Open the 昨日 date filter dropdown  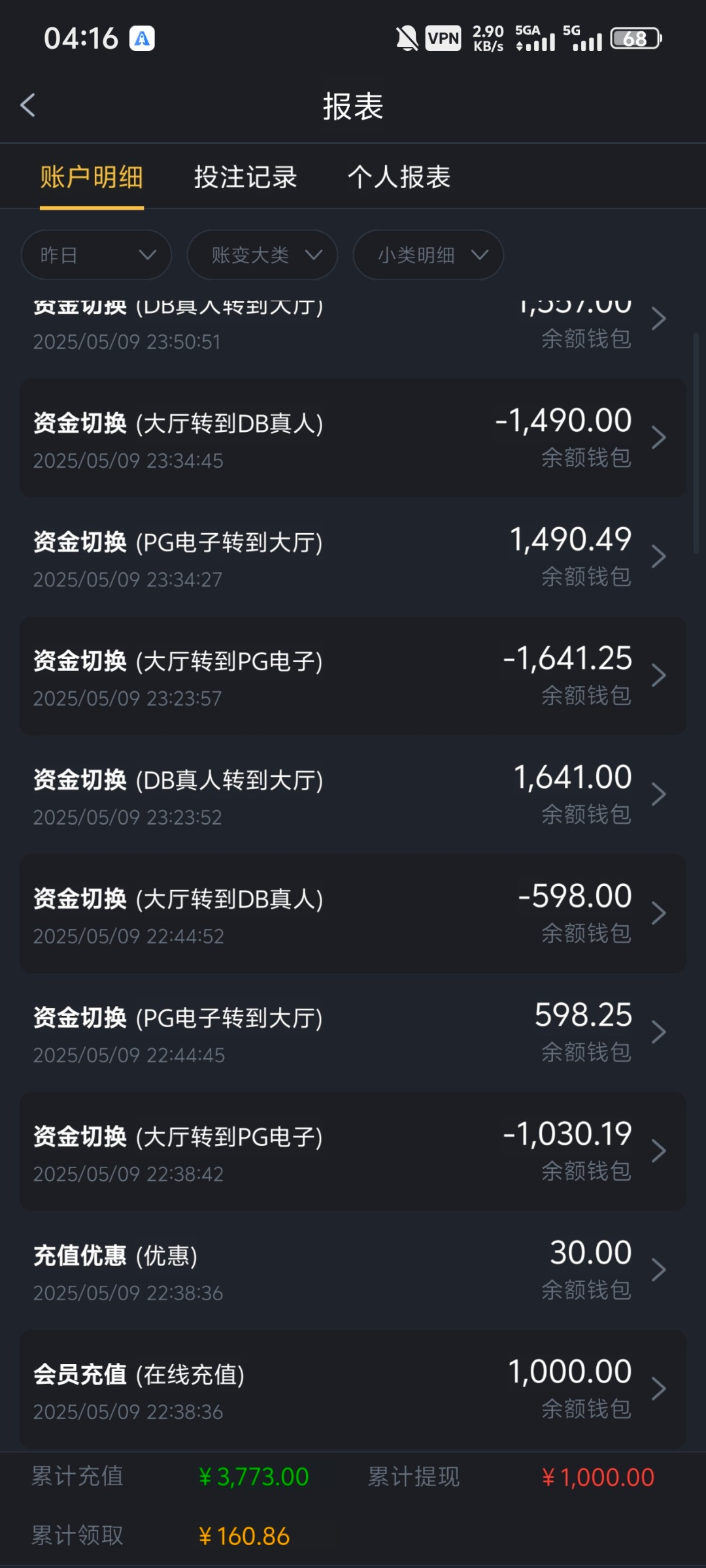[x=96, y=255]
